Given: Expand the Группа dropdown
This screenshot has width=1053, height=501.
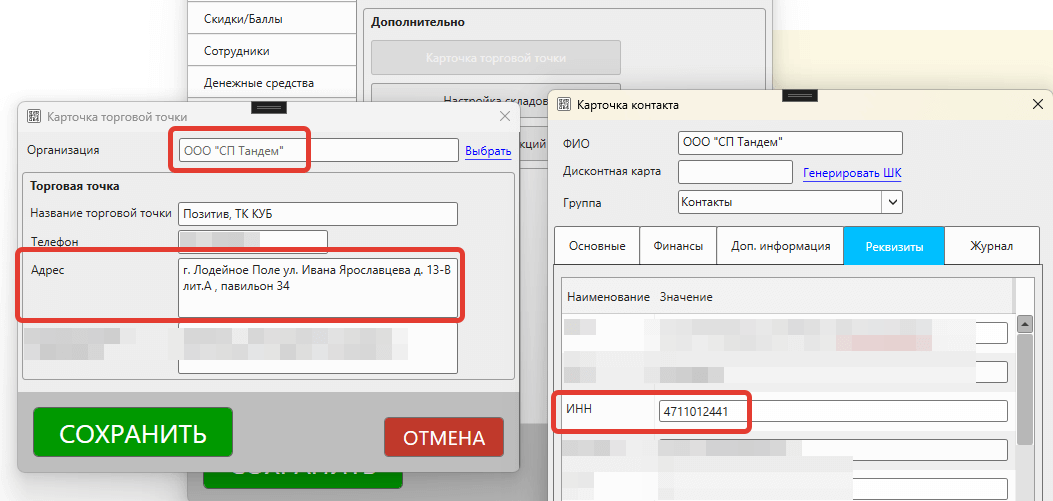Looking at the screenshot, I should coord(891,202).
